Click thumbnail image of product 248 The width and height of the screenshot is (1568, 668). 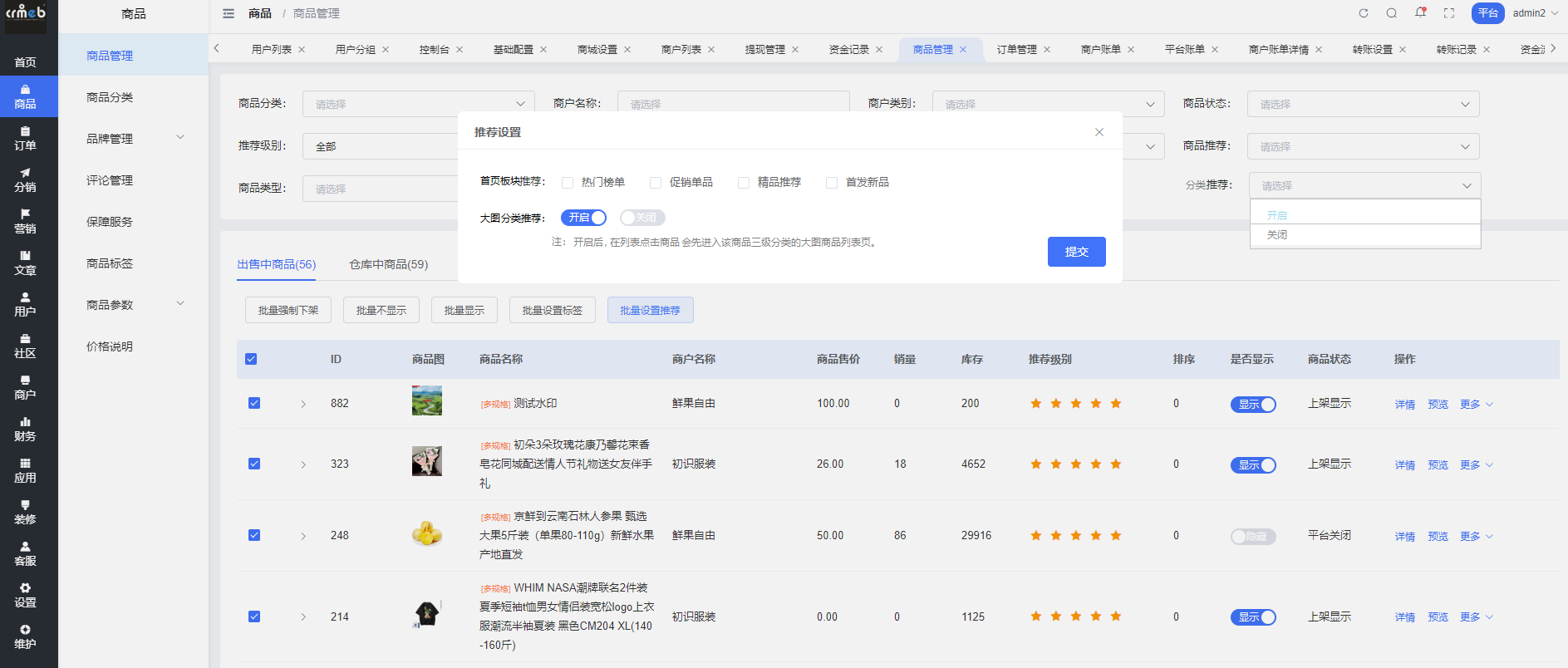pos(427,533)
